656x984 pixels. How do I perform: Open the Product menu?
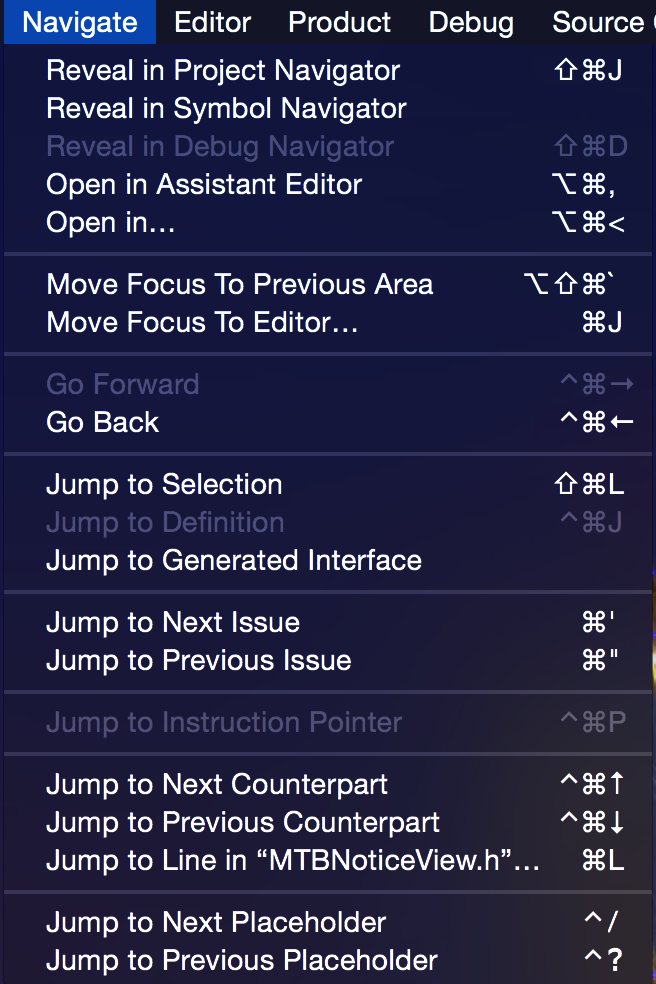[x=339, y=22]
